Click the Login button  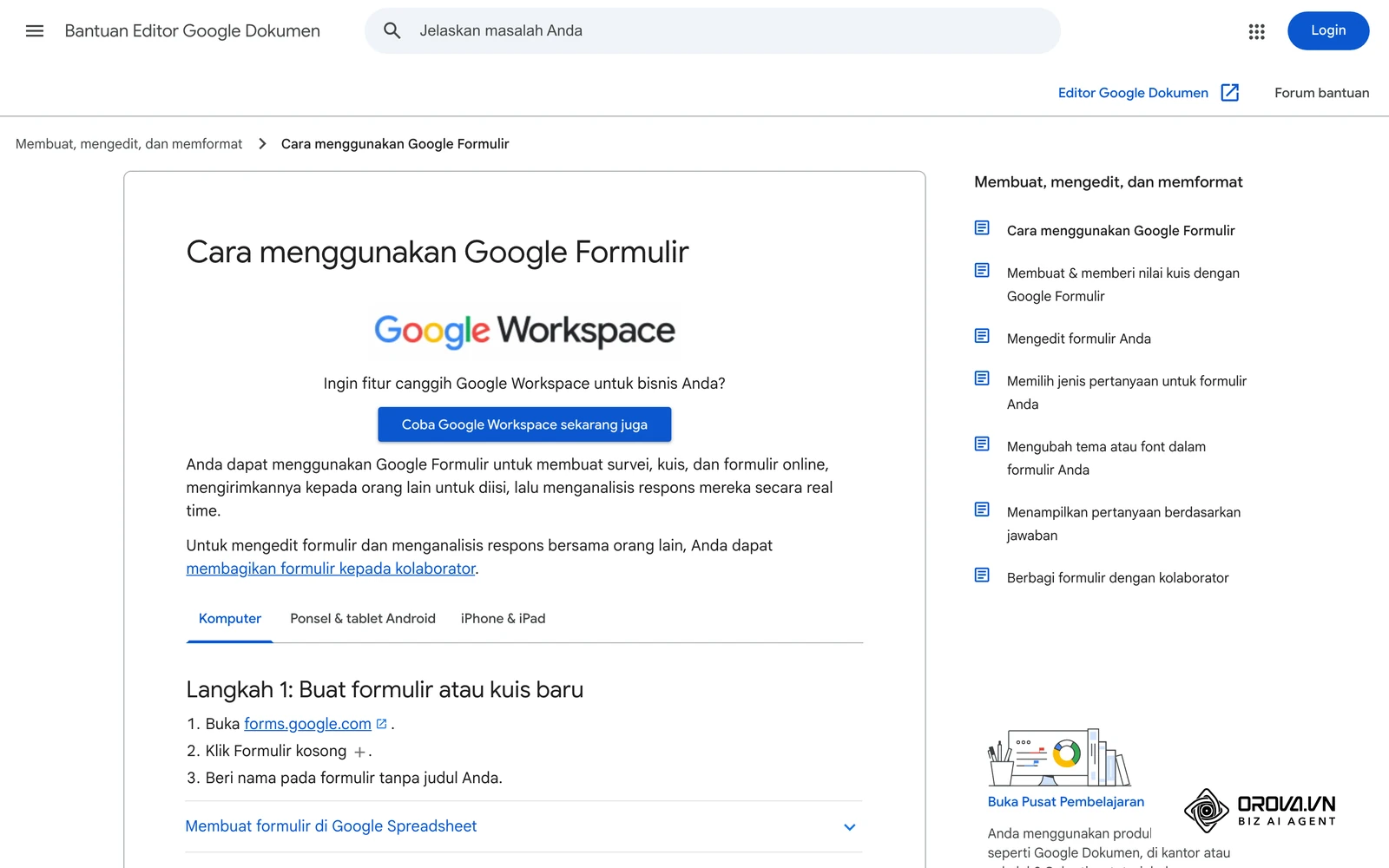click(x=1328, y=31)
